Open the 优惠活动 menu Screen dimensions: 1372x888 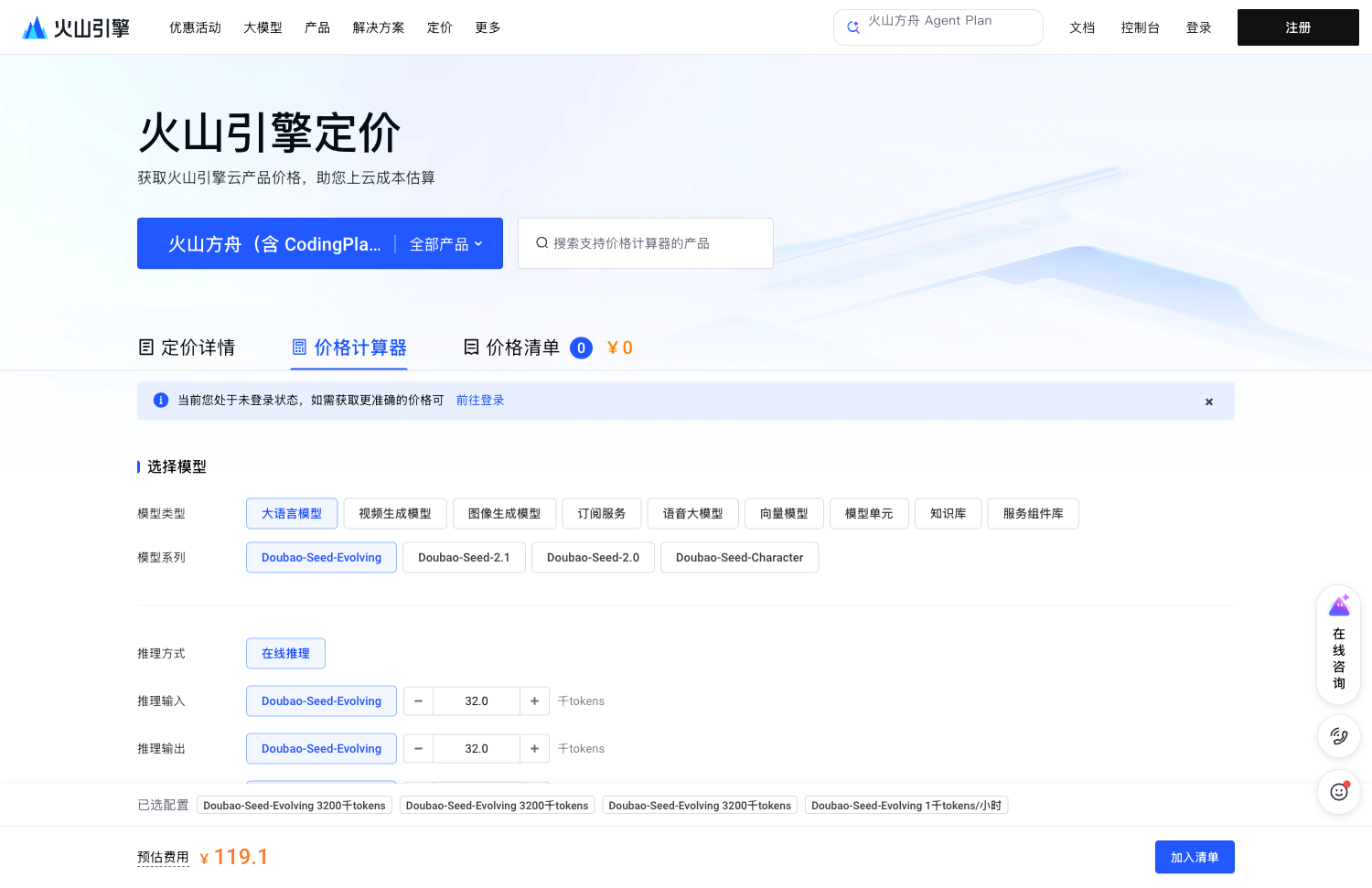pos(195,27)
